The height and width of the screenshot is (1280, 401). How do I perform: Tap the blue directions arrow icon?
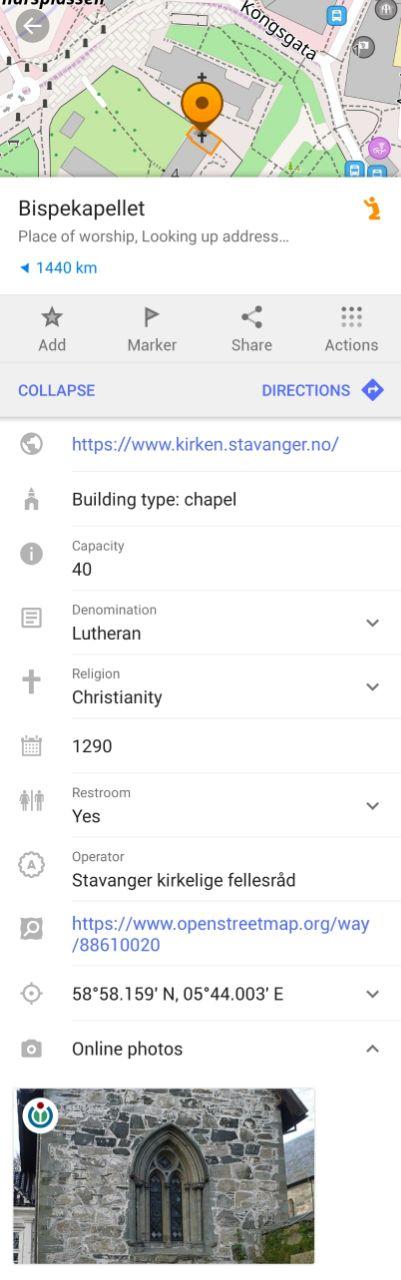tap(373, 390)
